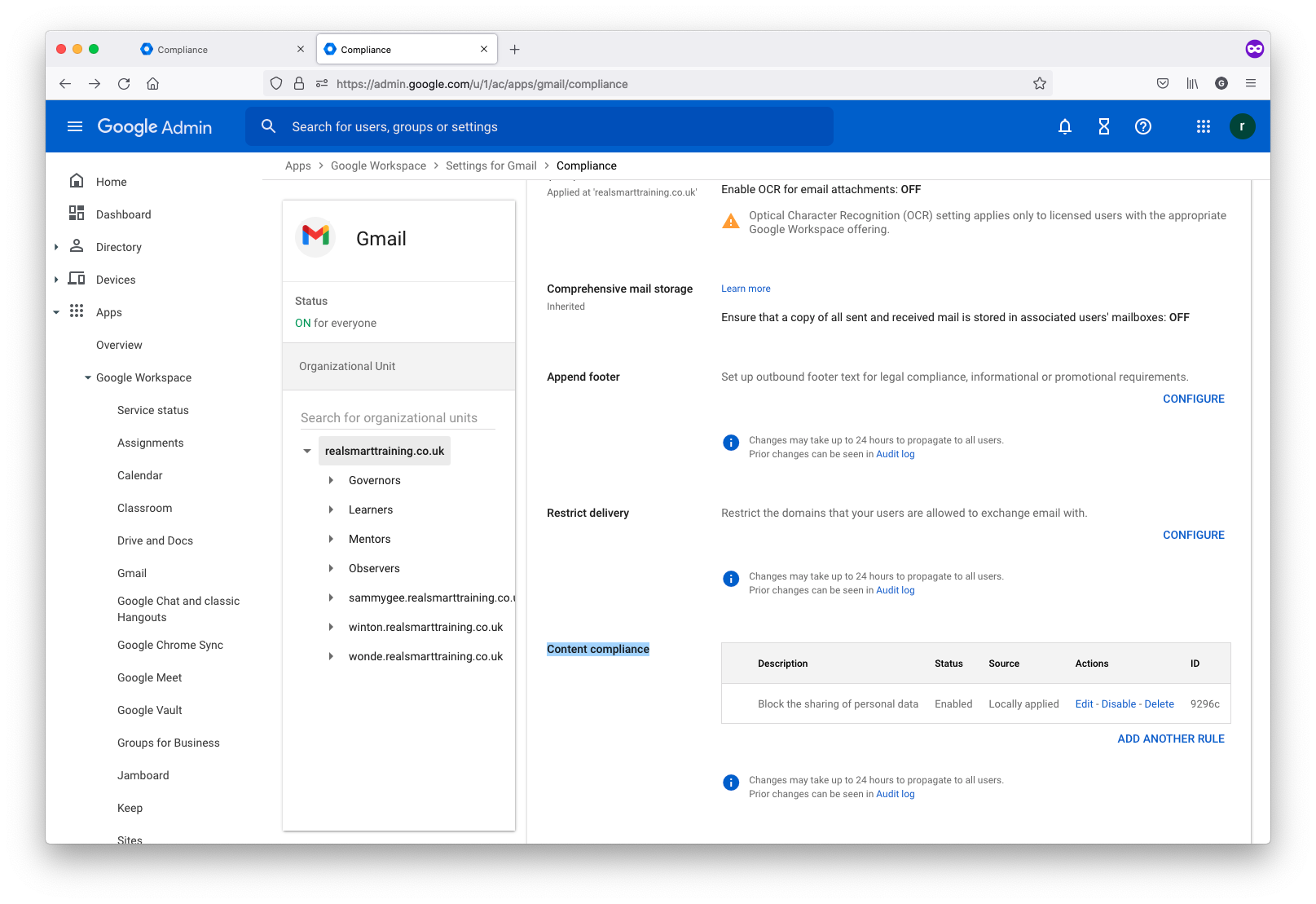1316x904 pixels.
Task: Click the Gmail logo icon
Action: [x=315, y=237]
